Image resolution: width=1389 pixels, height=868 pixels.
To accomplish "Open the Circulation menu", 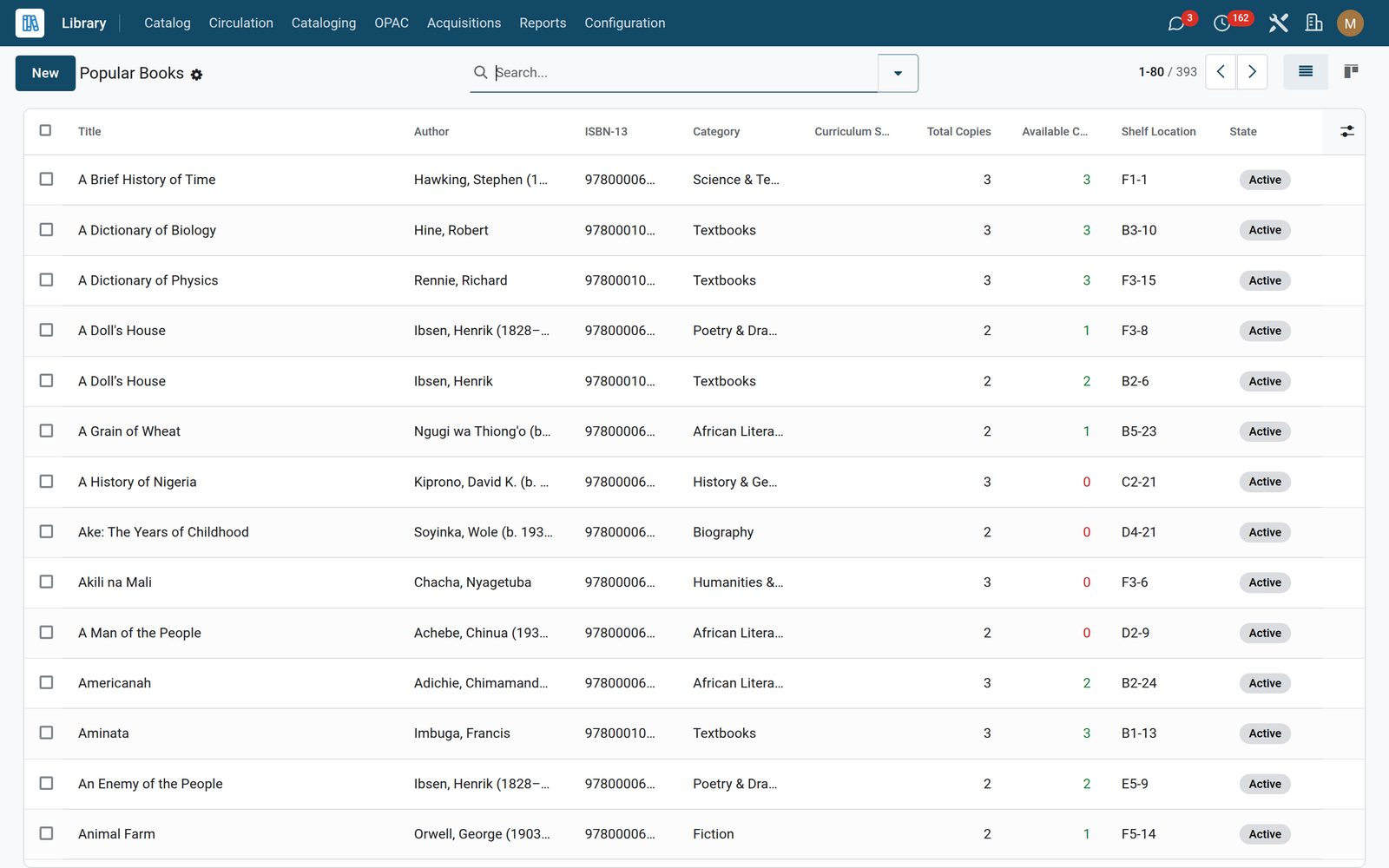I will (x=241, y=23).
